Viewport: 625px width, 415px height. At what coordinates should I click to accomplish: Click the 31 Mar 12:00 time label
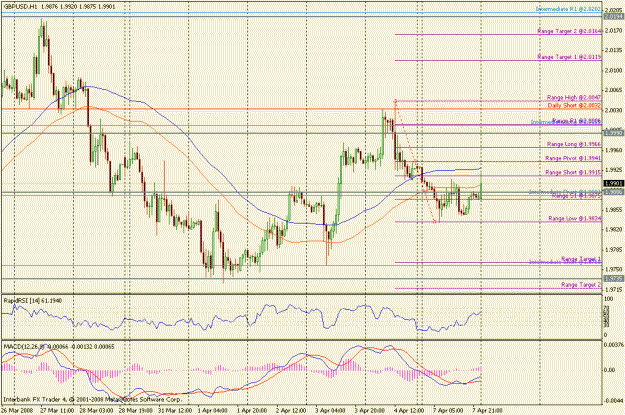tap(175, 410)
